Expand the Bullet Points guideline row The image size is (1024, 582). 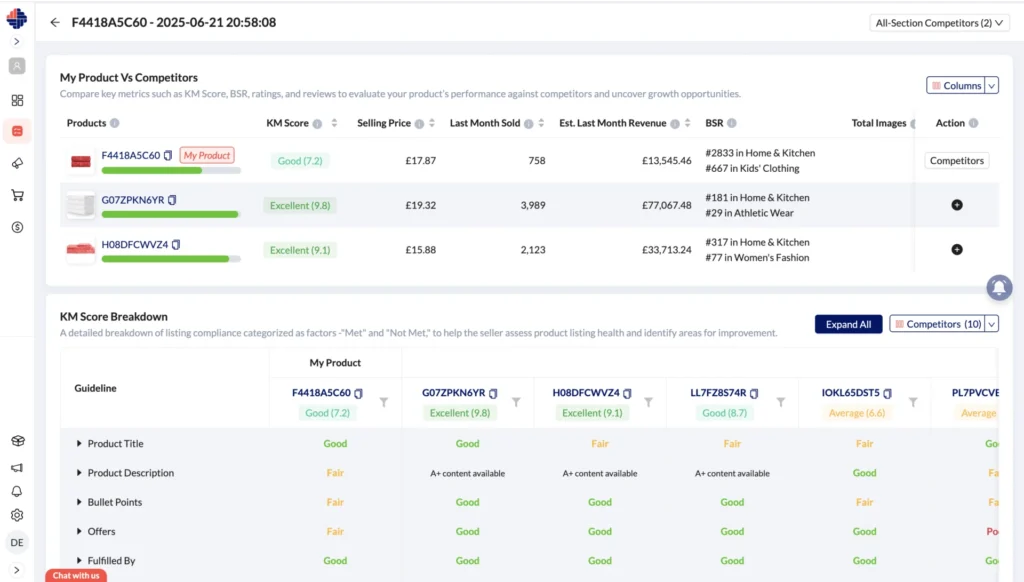(79, 502)
